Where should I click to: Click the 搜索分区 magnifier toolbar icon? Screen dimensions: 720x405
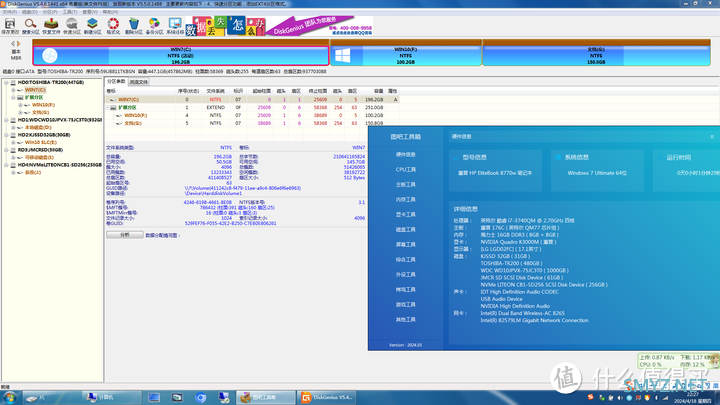coord(31,26)
